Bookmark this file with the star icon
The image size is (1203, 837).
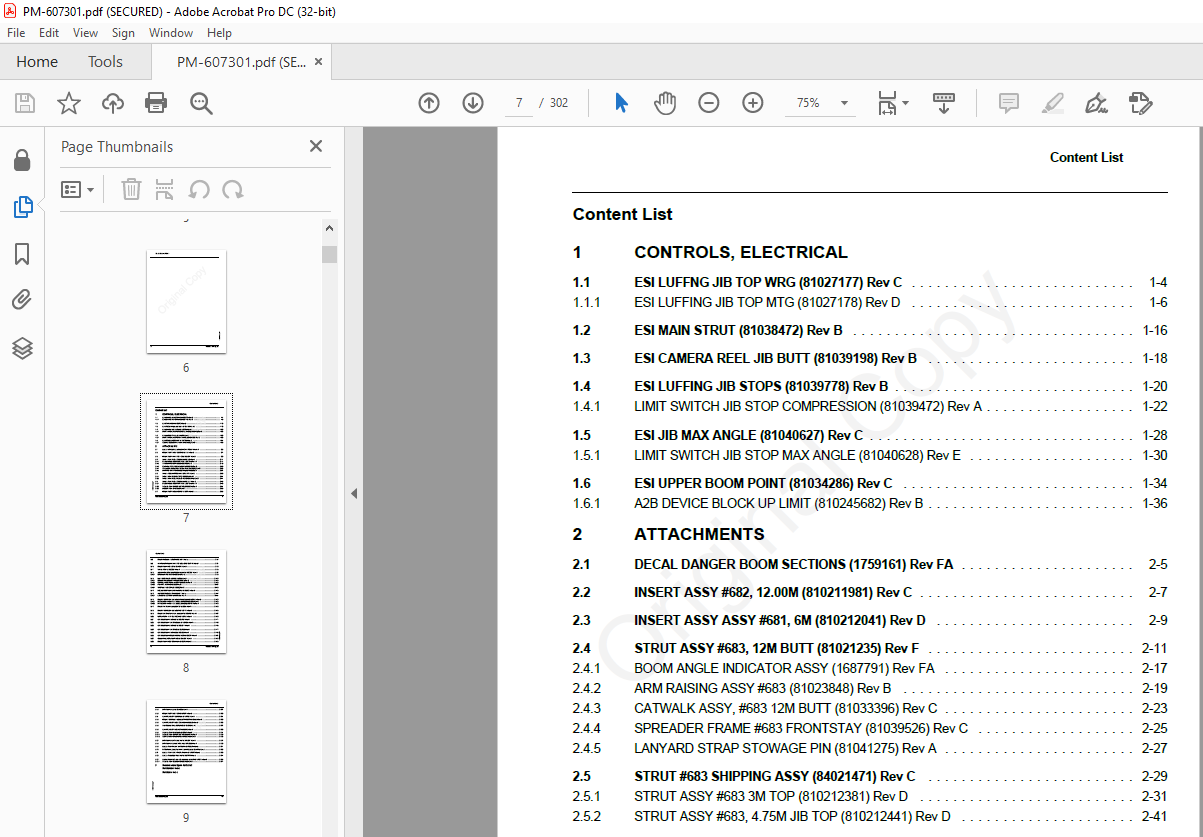tap(69, 103)
